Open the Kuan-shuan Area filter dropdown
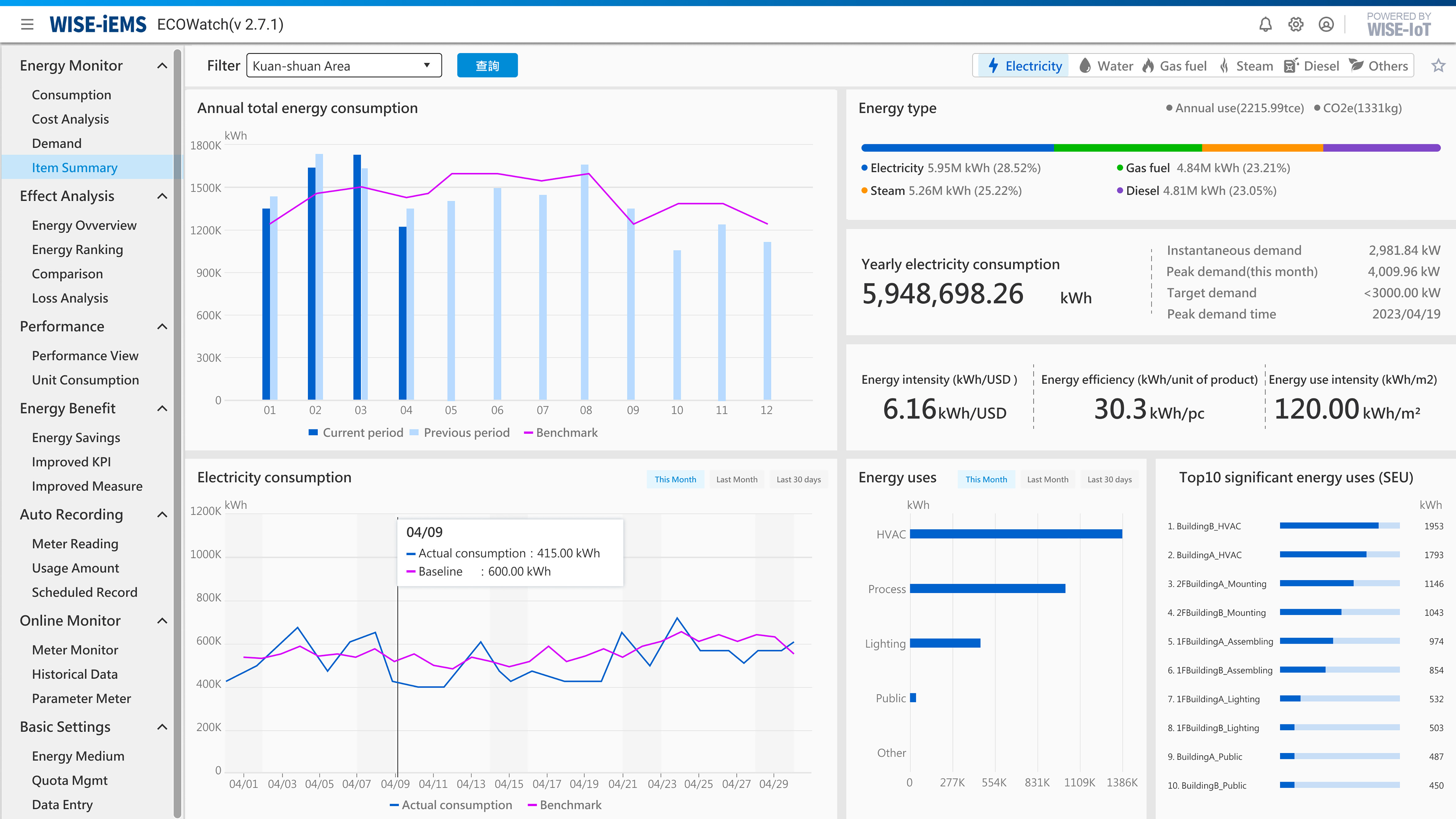Image resolution: width=1456 pixels, height=819 pixels. [x=344, y=66]
